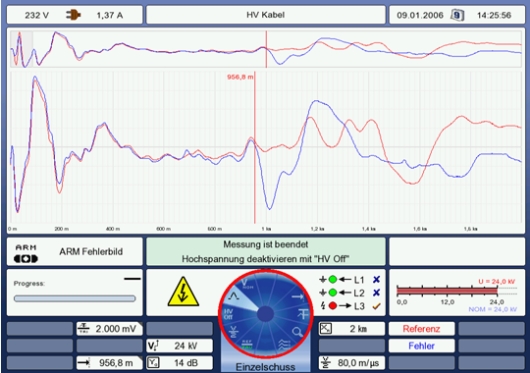The height and width of the screenshot is (373, 530).
Task: Click the red voltage level bar
Action: click(x=447, y=291)
